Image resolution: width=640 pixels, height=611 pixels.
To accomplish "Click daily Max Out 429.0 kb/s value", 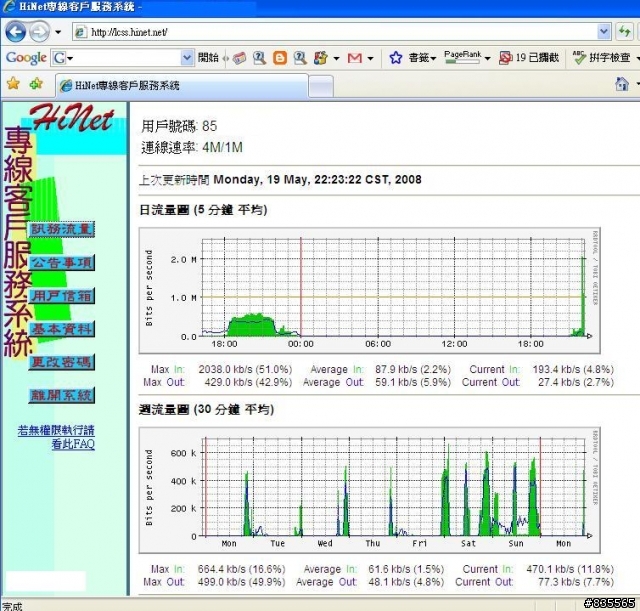I will point(249,382).
